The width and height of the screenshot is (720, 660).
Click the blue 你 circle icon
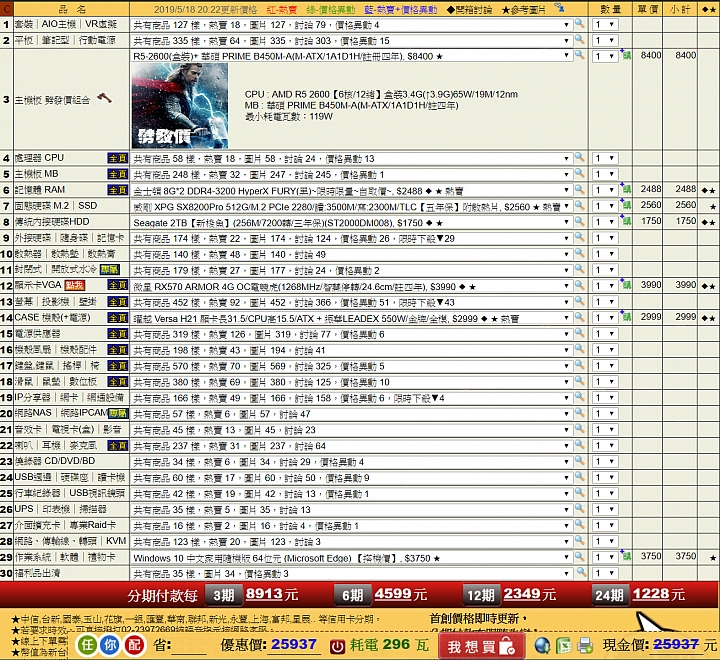click(110, 645)
